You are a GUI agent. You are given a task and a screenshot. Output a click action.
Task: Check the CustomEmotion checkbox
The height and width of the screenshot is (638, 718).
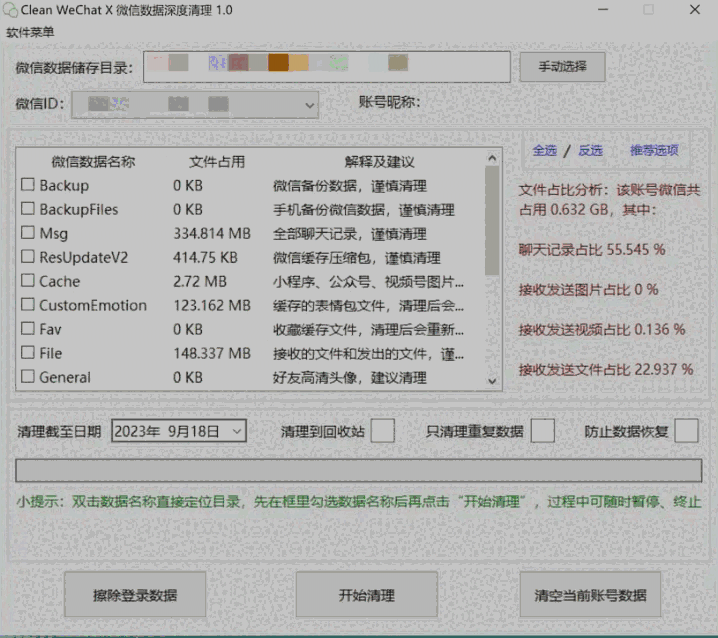[x=28, y=304]
